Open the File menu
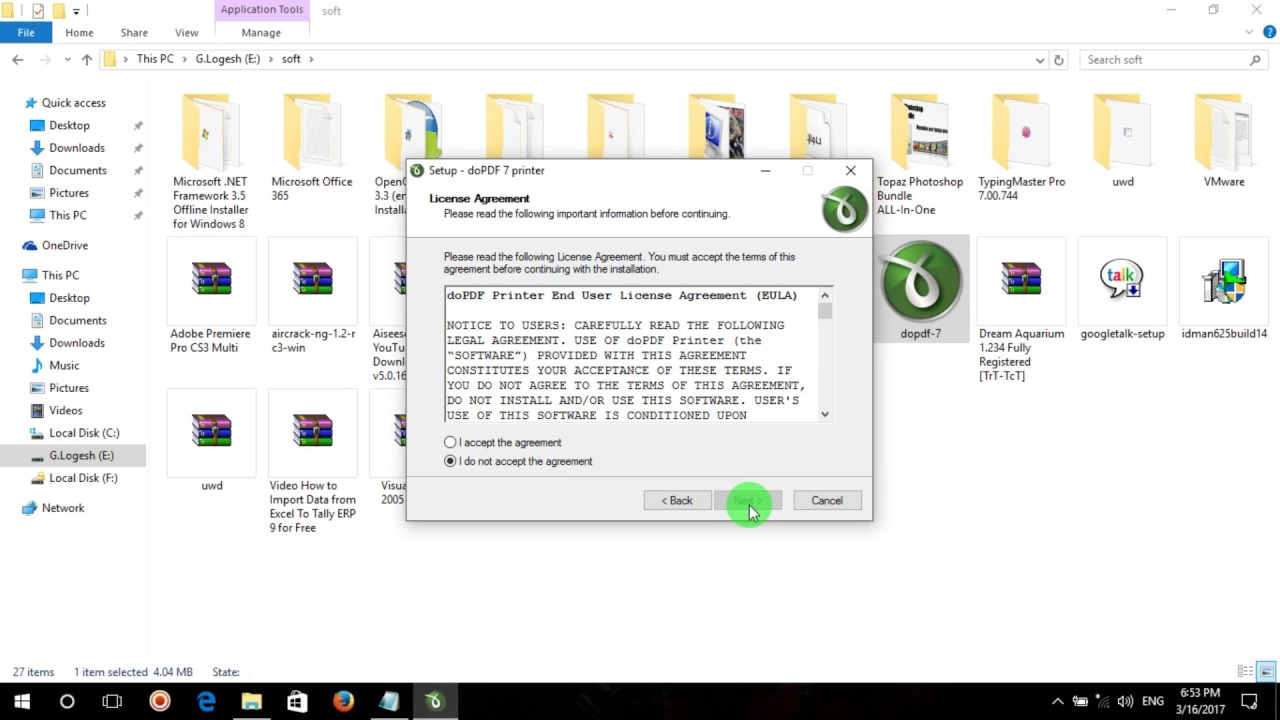 [26, 33]
